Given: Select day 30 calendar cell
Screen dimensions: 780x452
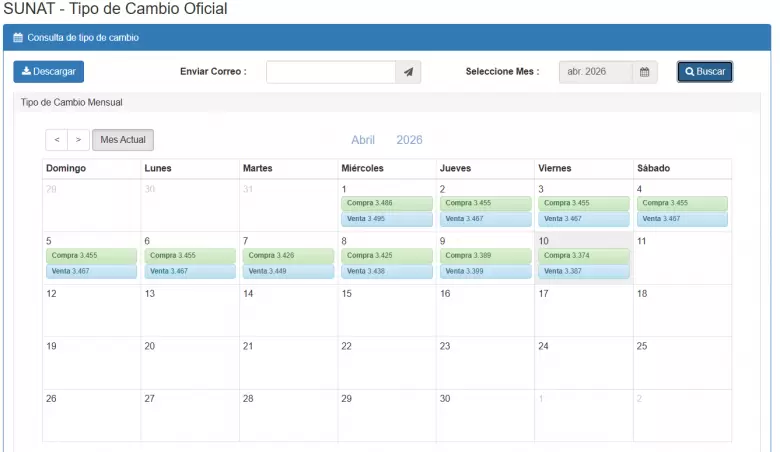Looking at the screenshot, I should coord(485,414).
